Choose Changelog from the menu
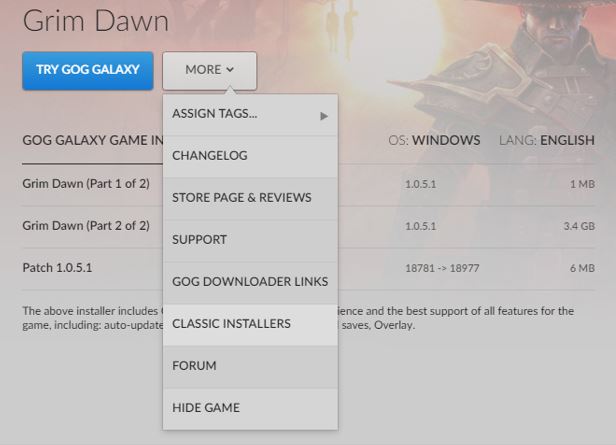 (x=250, y=156)
